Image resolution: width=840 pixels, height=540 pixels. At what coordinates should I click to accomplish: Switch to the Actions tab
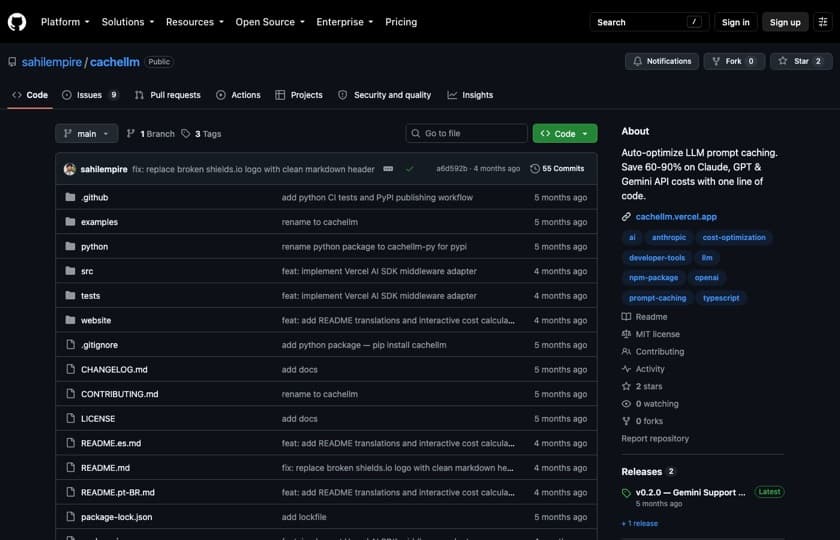tap(238, 95)
